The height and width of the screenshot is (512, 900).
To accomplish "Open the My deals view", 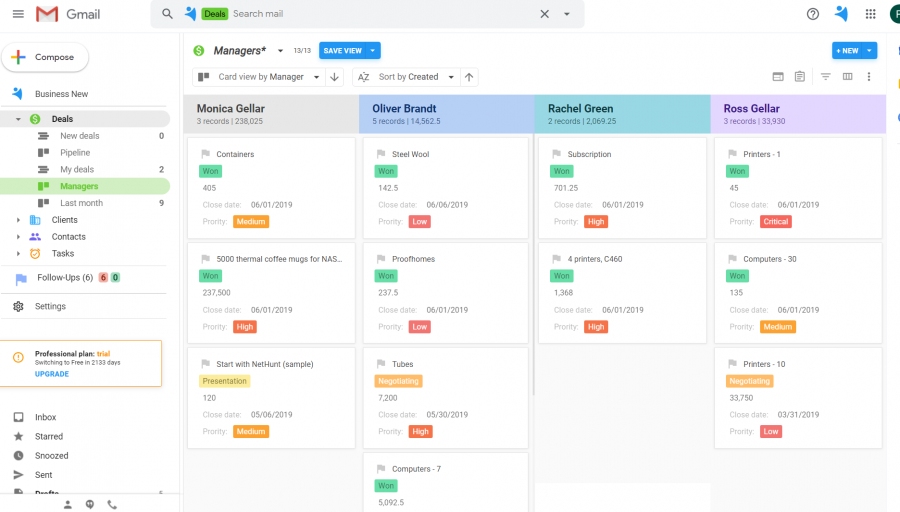I will 77,169.
